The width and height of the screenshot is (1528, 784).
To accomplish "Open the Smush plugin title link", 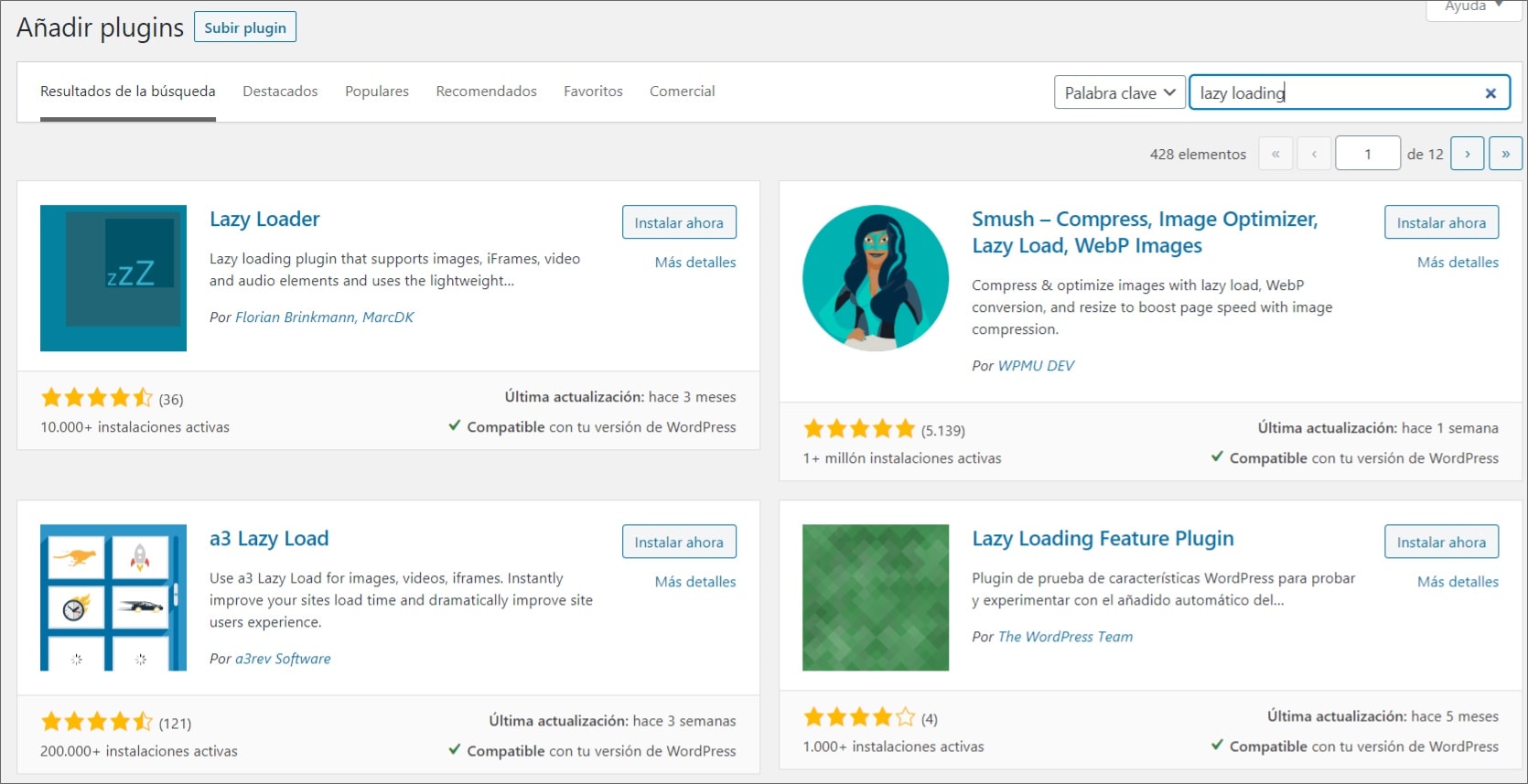I will point(1145,232).
